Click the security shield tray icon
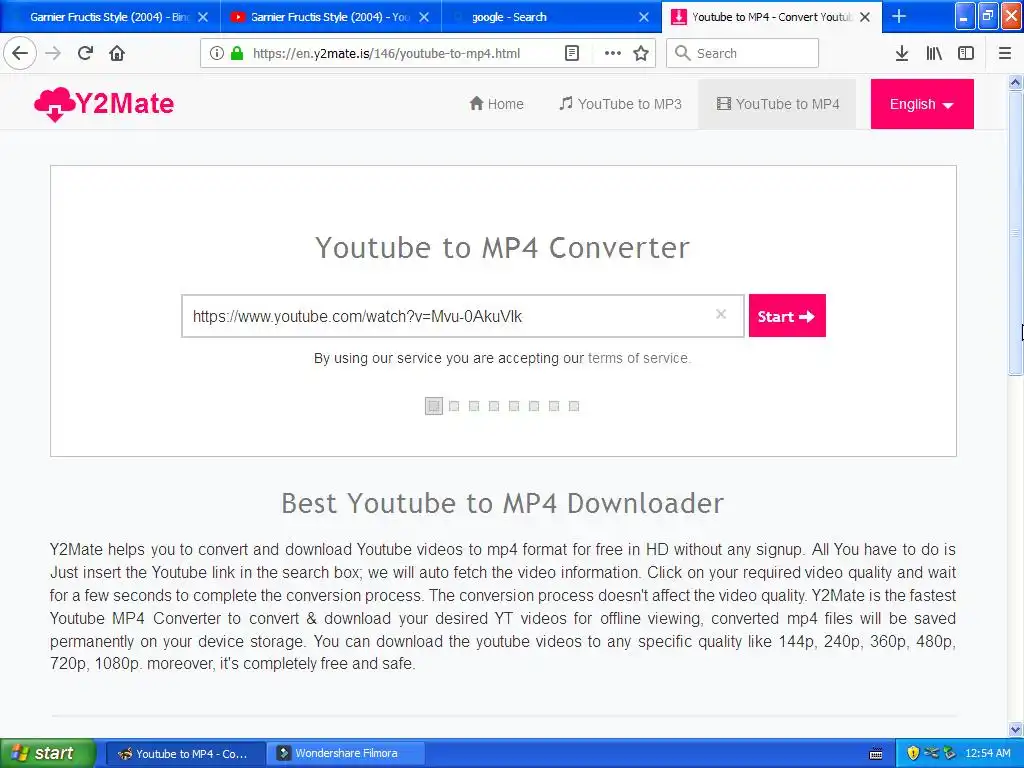 [913, 754]
